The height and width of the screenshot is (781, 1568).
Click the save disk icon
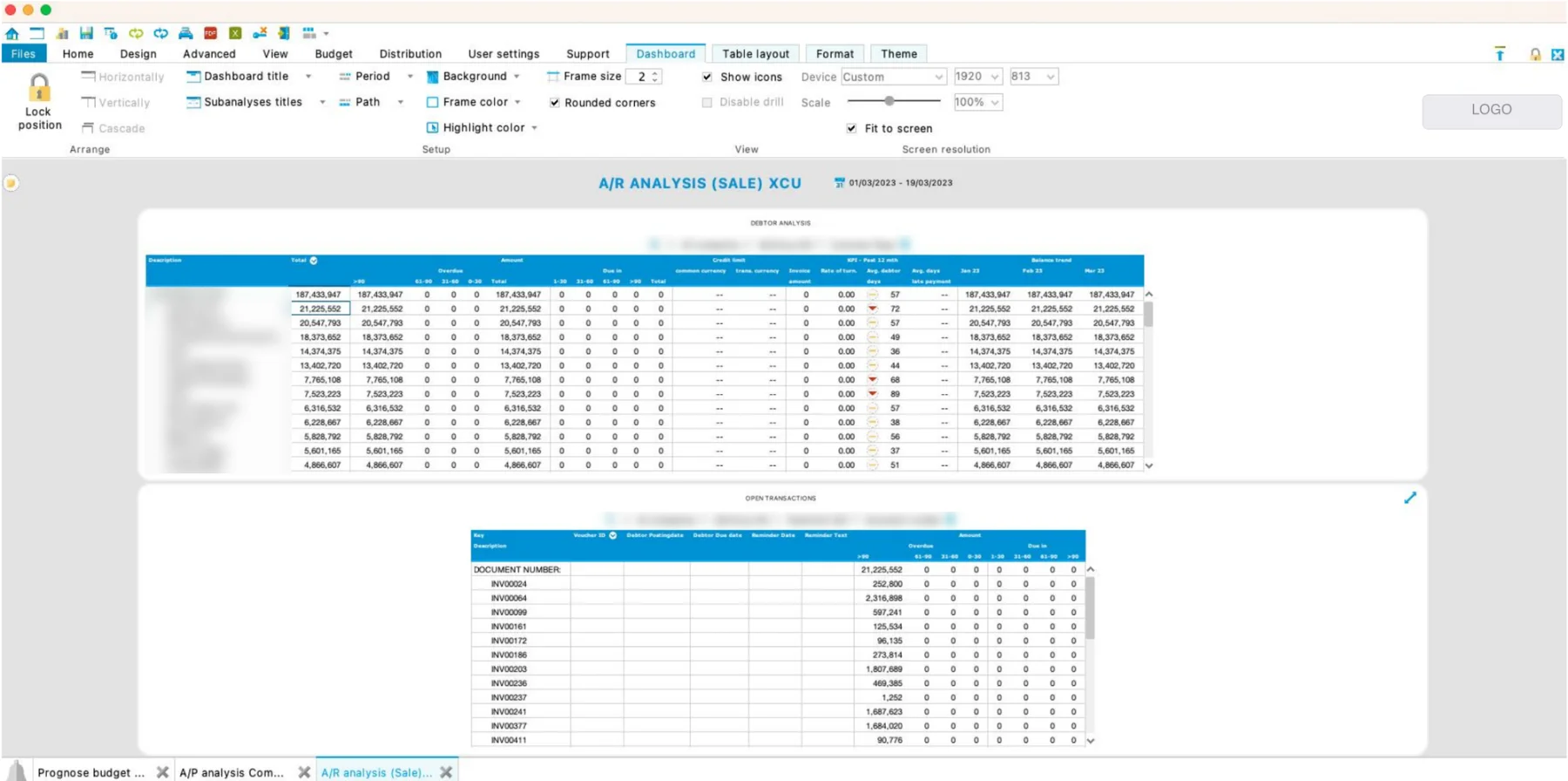(x=86, y=33)
